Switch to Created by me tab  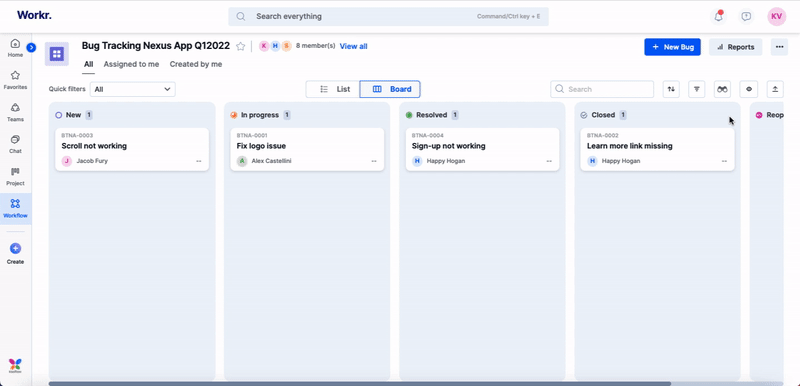point(196,64)
